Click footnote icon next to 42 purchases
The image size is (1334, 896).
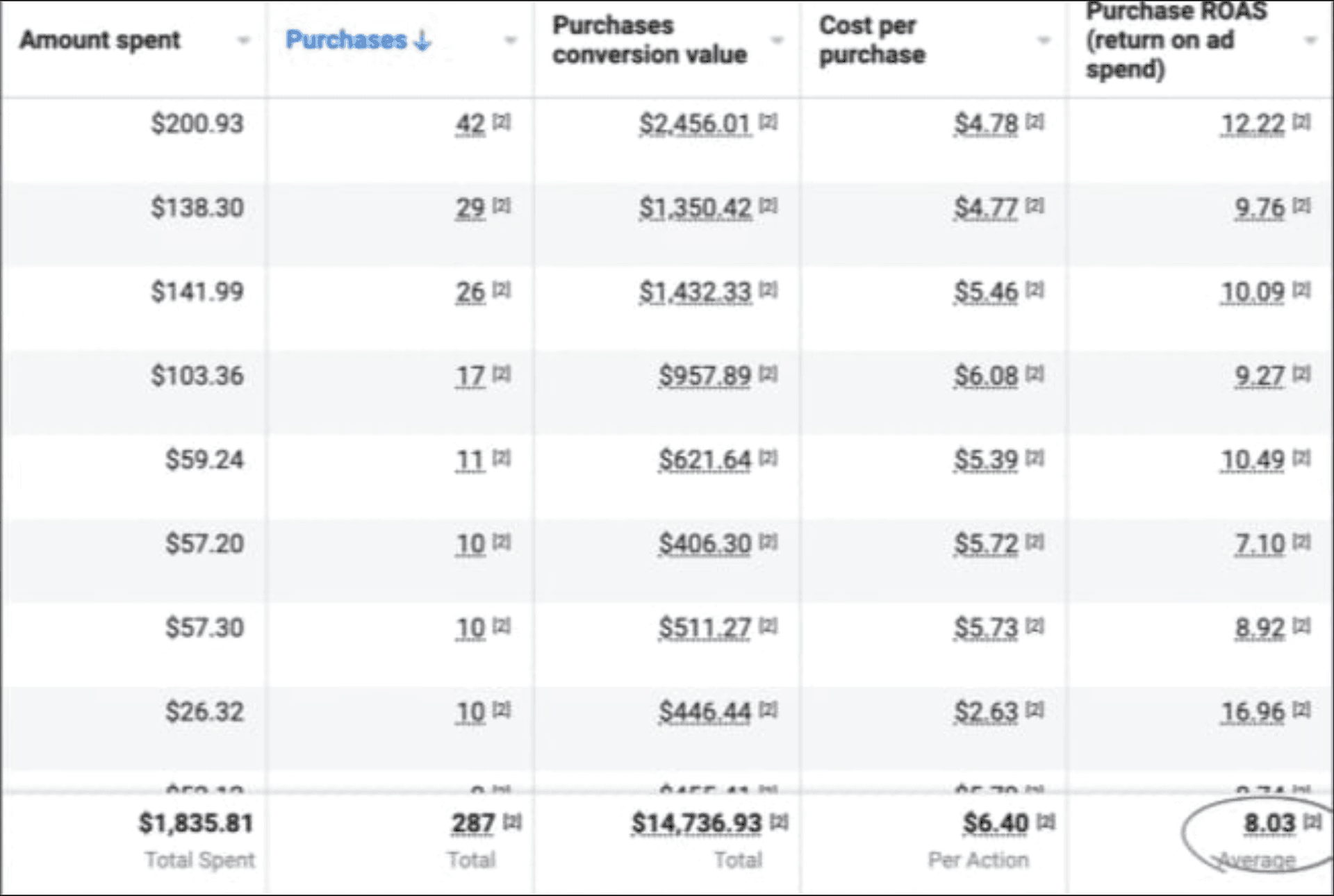(501, 122)
